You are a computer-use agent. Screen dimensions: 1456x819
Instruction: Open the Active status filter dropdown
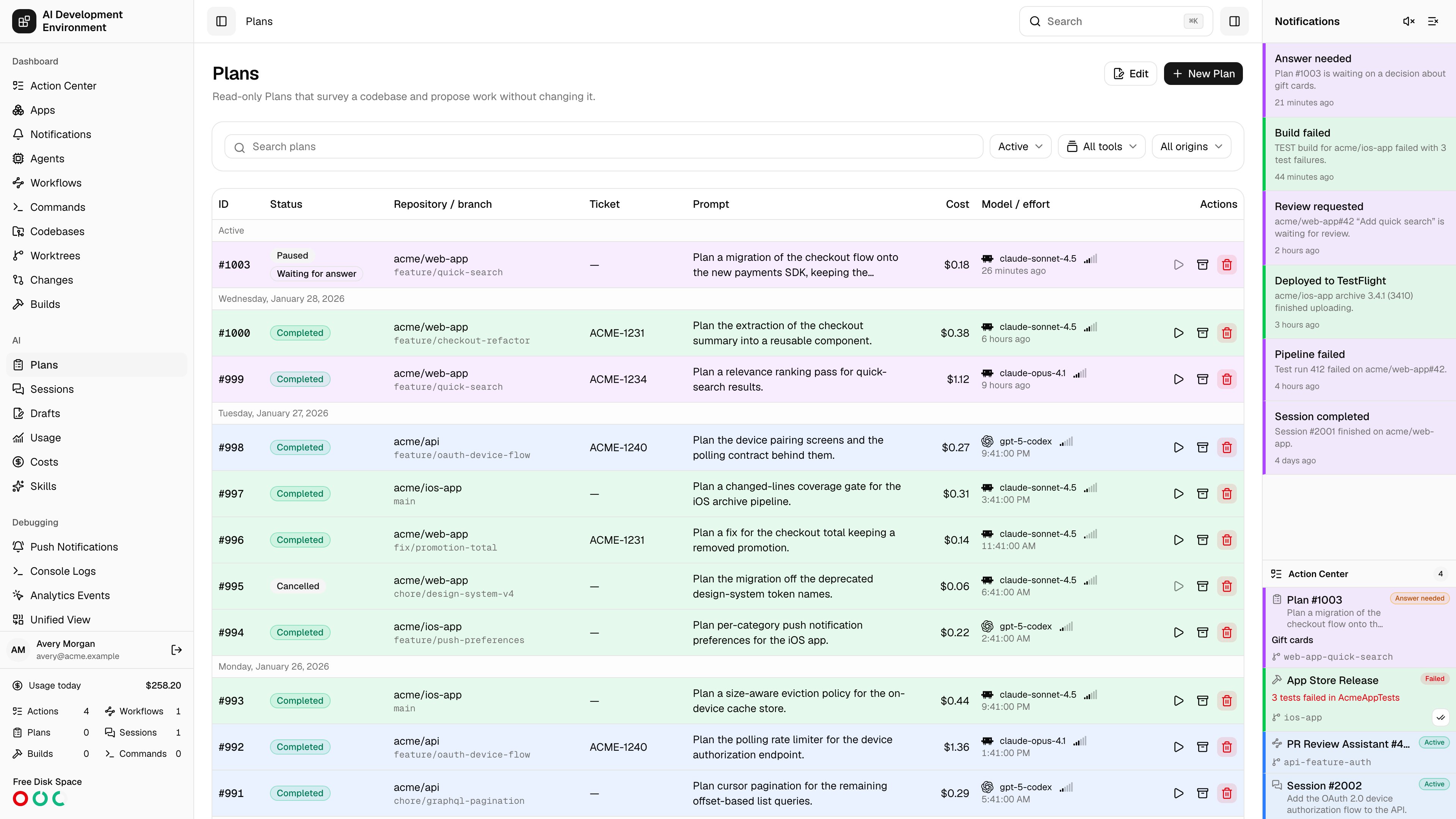click(1020, 146)
